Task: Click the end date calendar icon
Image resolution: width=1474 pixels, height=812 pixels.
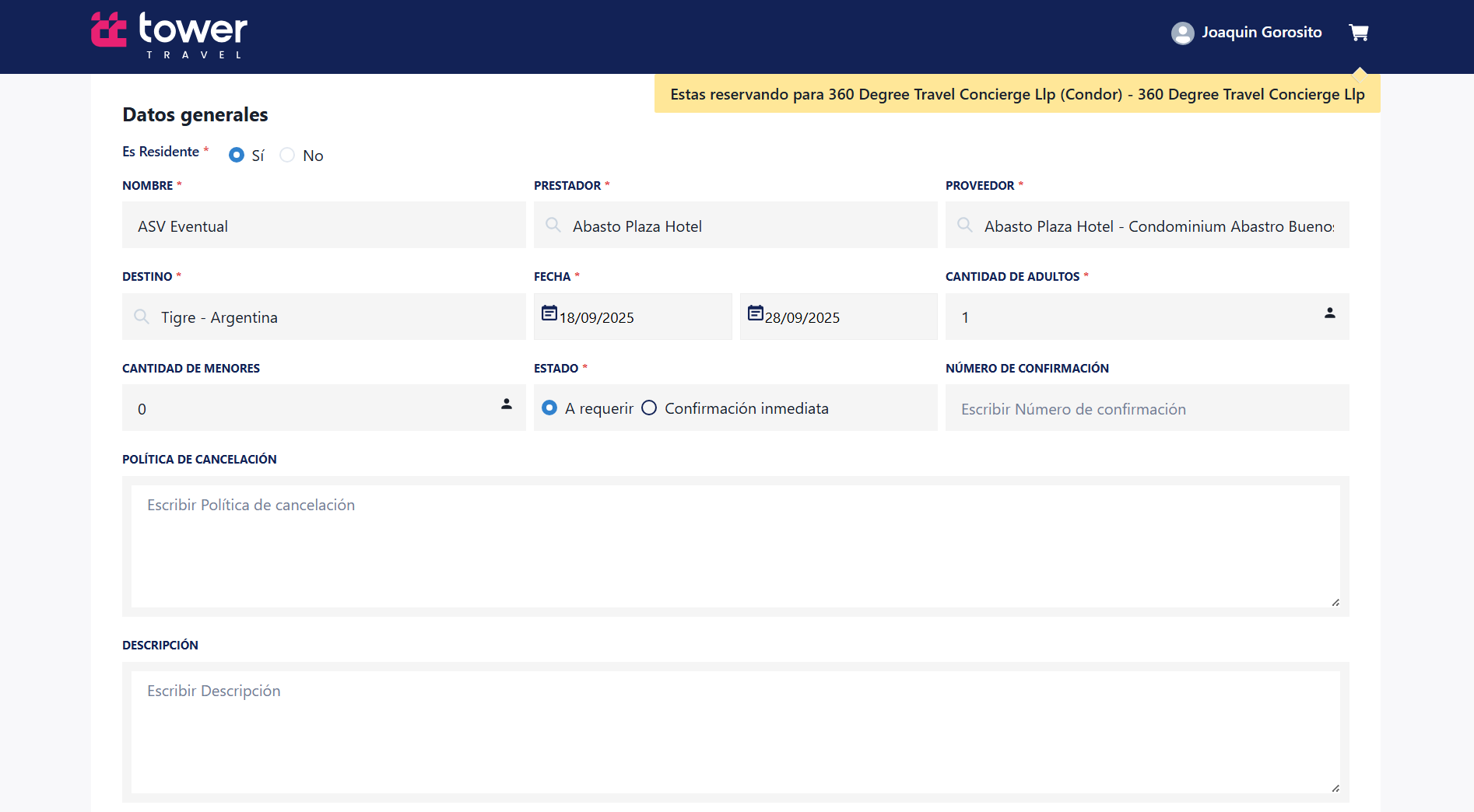Action: [x=755, y=313]
